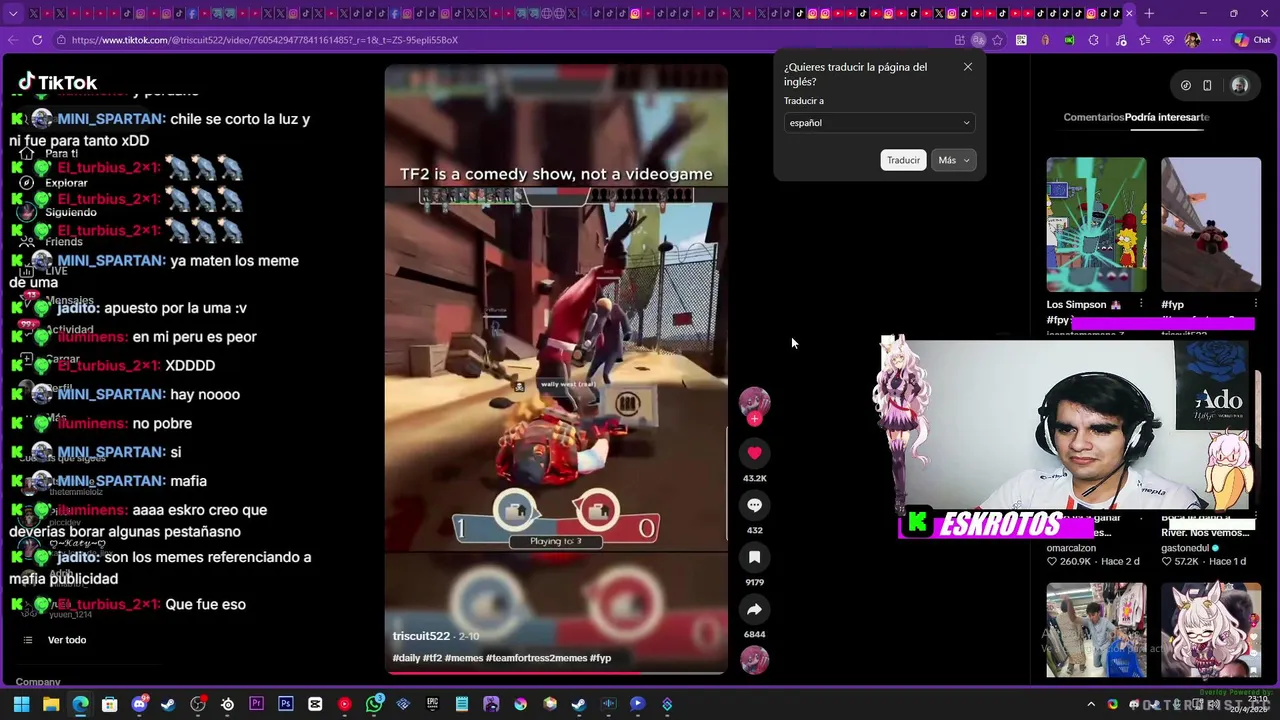Image resolution: width=1280 pixels, height=720 pixels.
Task: Open File Explorer from taskbar
Action: click(51, 704)
